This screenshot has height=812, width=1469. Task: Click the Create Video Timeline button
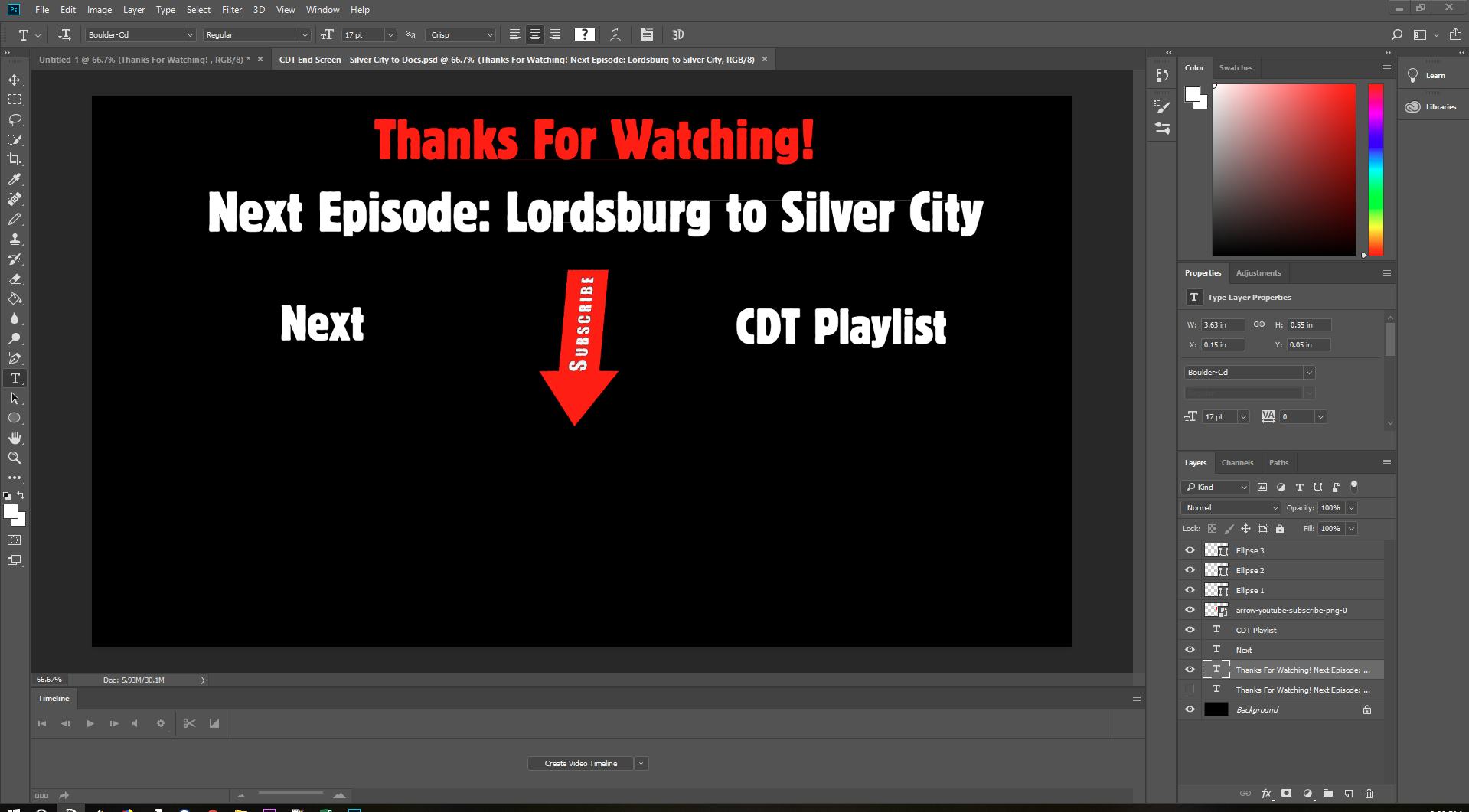[x=580, y=763]
